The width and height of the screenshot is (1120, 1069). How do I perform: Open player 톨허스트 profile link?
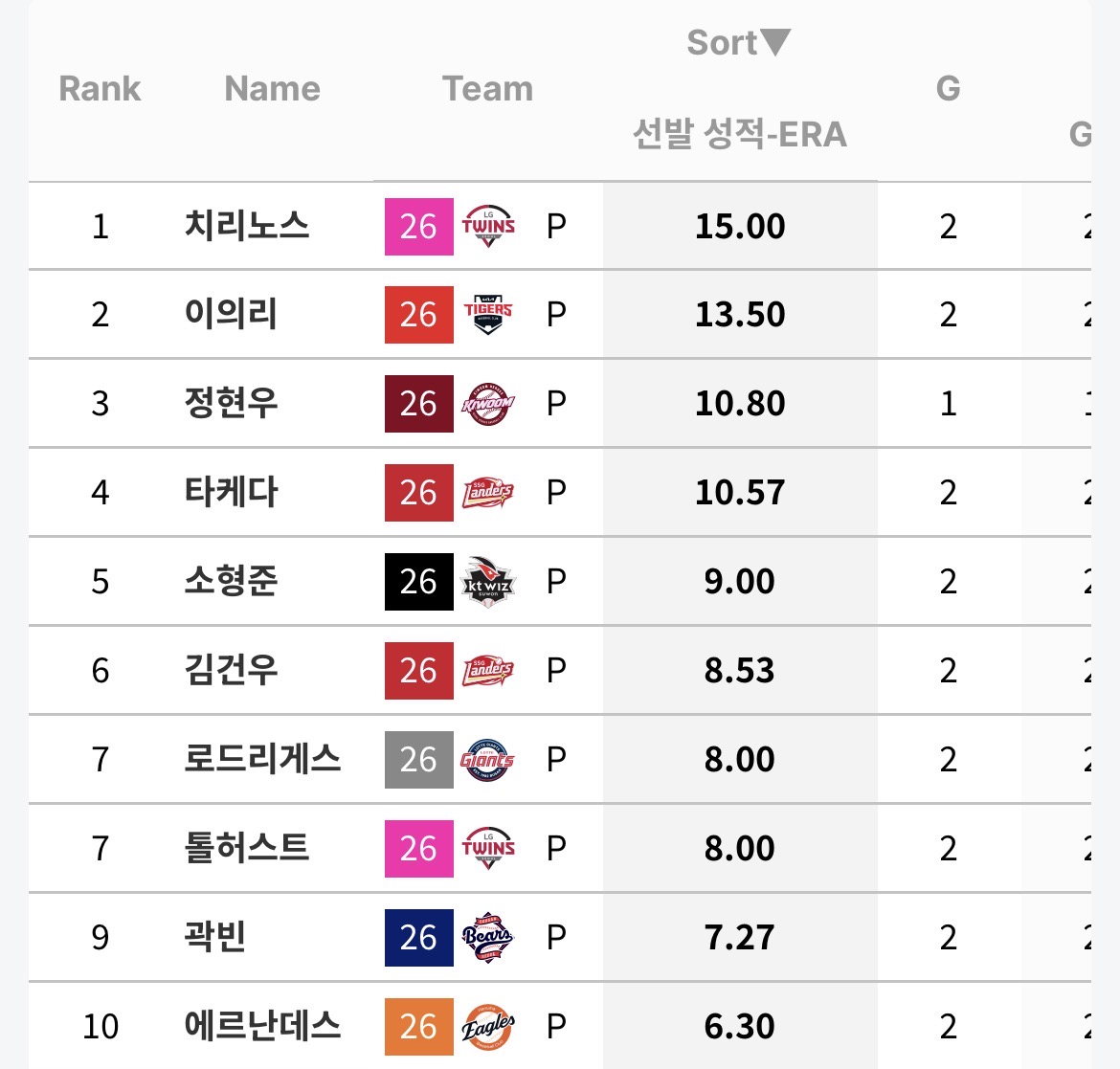247,848
